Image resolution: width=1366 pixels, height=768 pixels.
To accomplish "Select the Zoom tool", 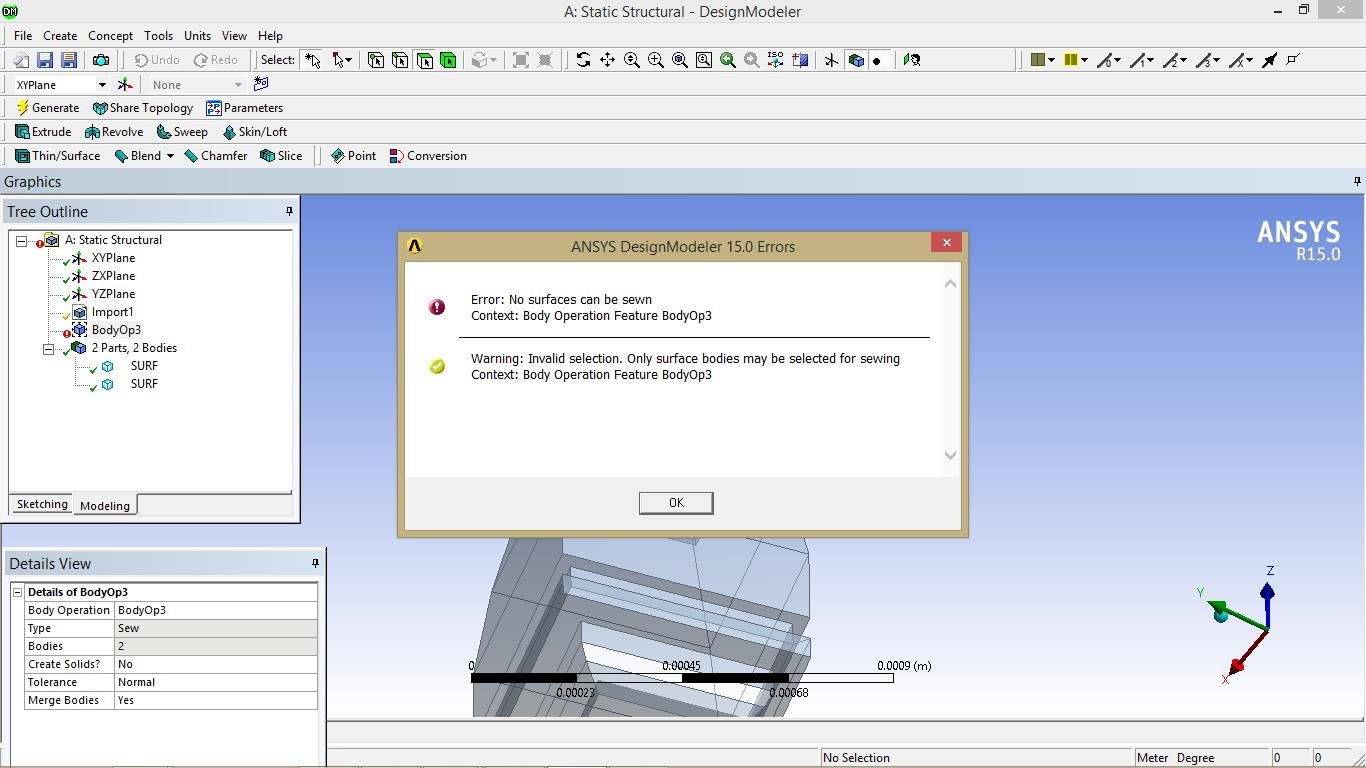I will (632, 60).
